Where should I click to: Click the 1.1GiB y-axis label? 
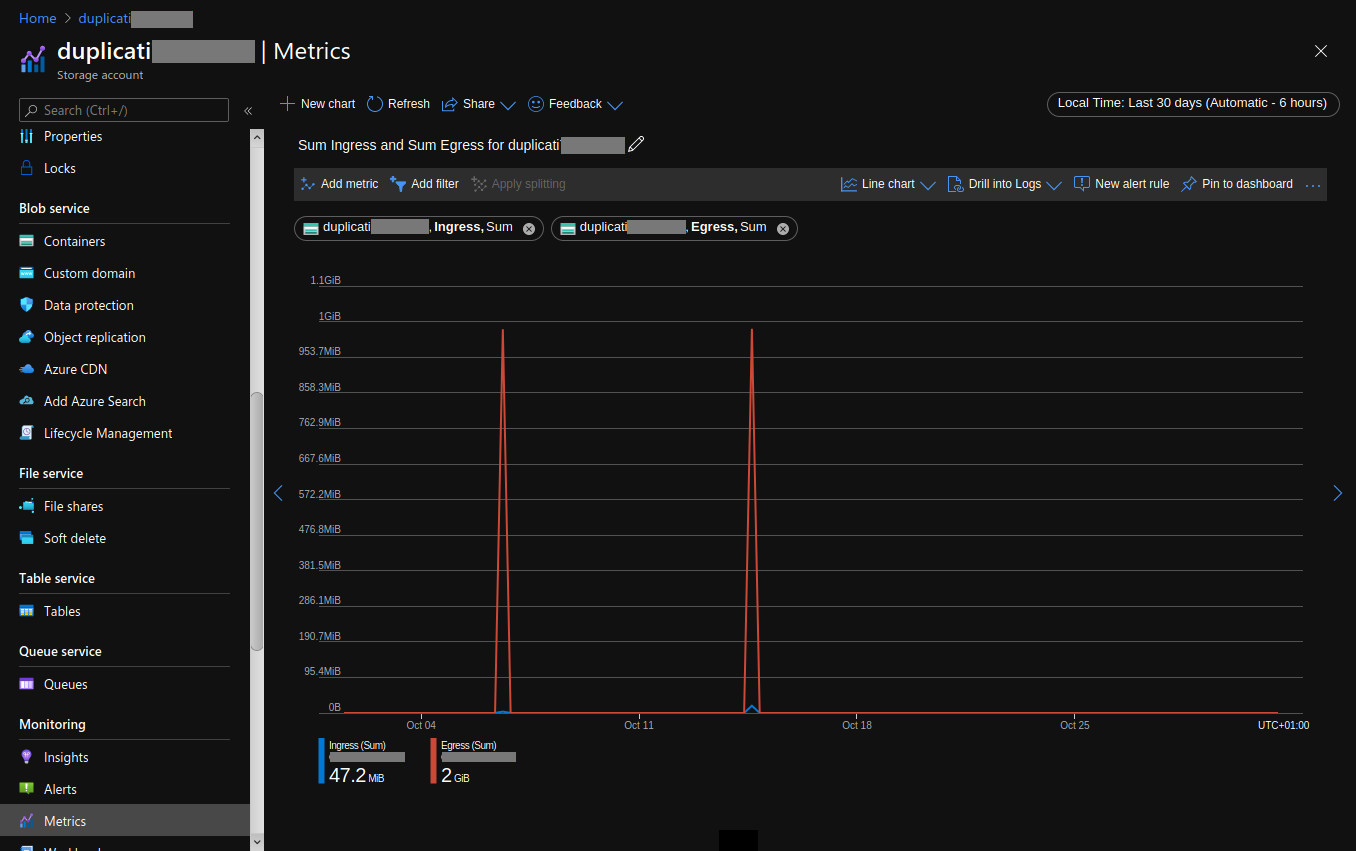325,281
